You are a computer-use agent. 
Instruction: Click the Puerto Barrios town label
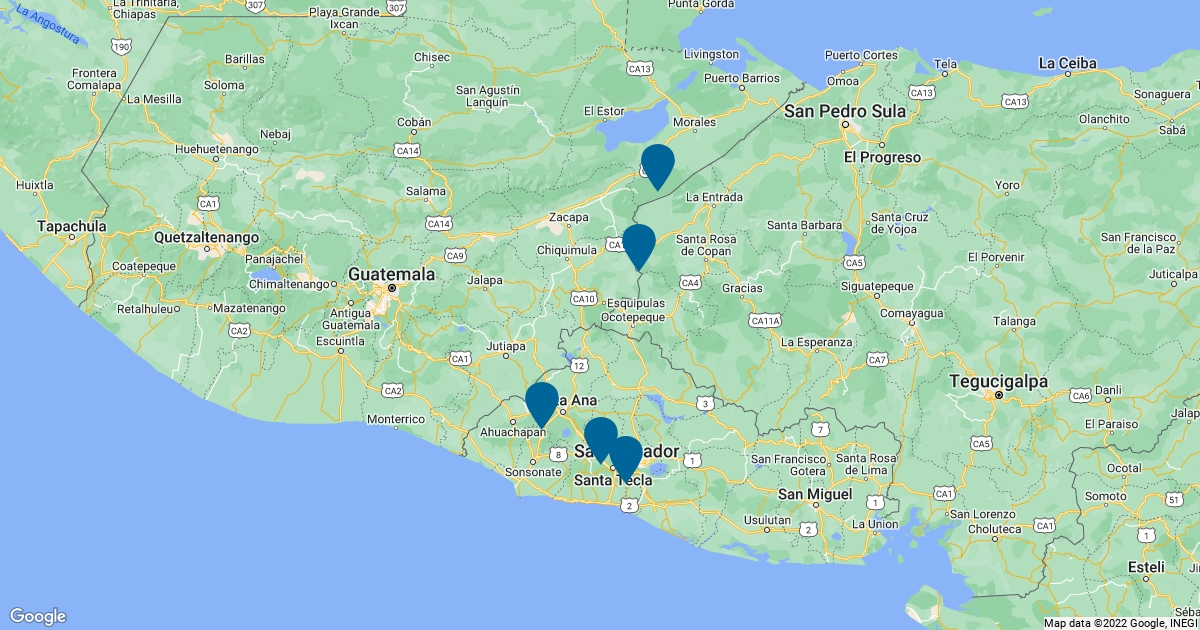point(741,77)
